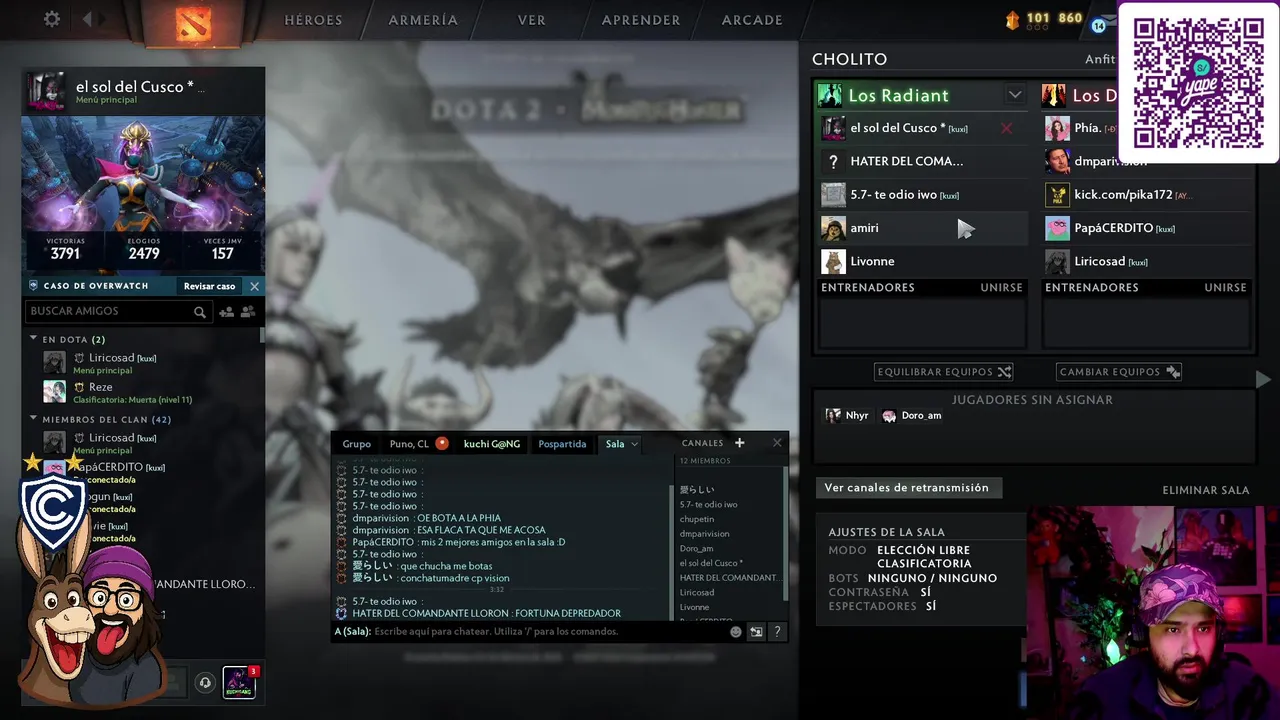This screenshot has width=1280, height=720.
Task: Click chupetin in channel members list
Action: click(x=697, y=519)
